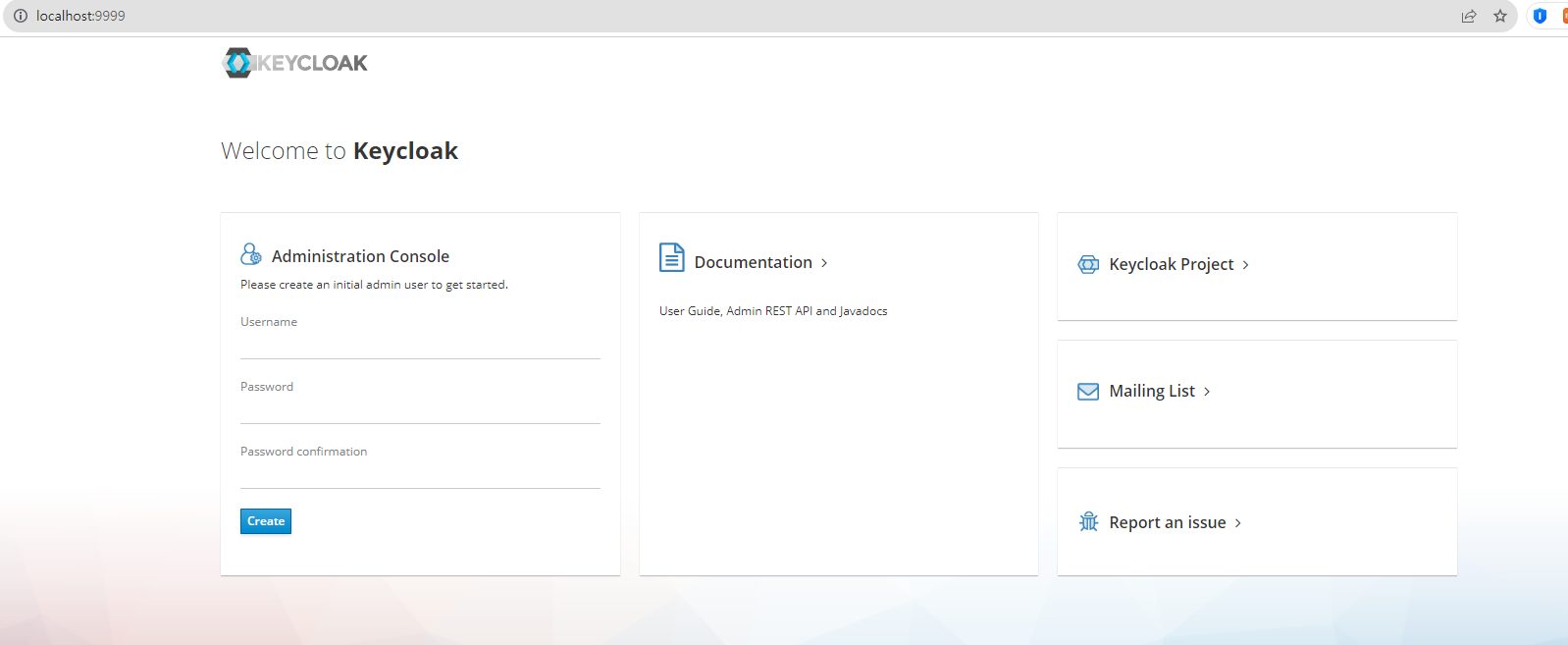This screenshot has width=1568, height=645.
Task: Bookmark this page with the star icon
Action: pyautogui.click(x=1500, y=16)
